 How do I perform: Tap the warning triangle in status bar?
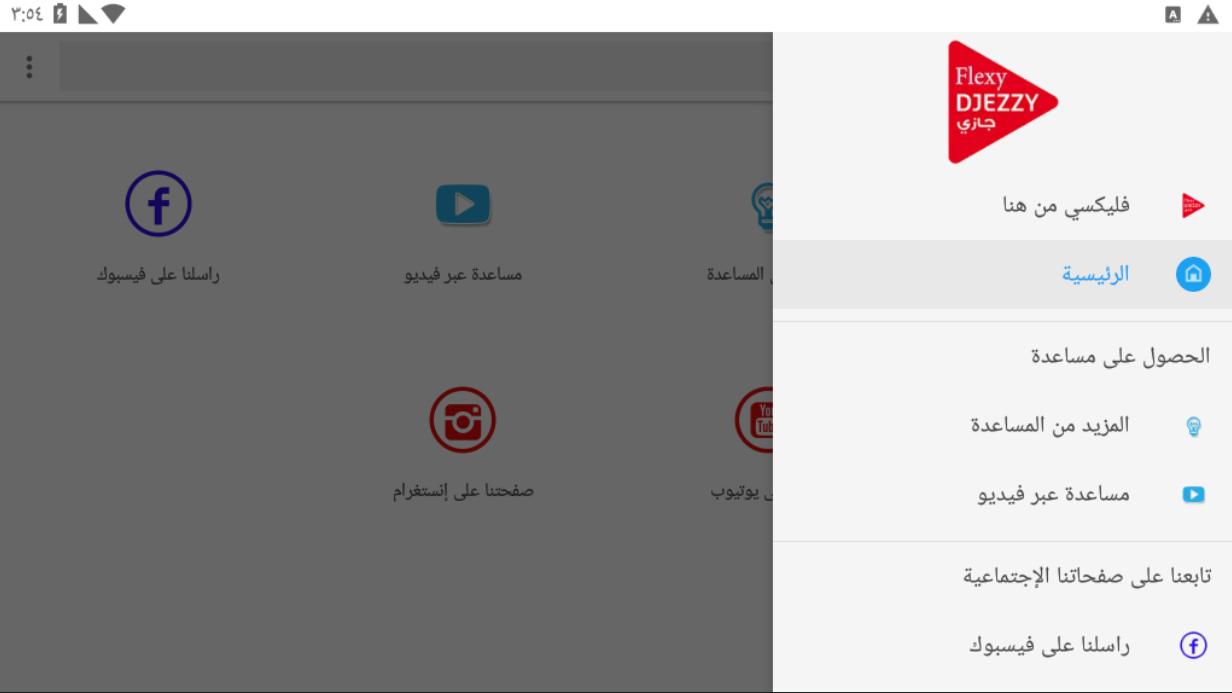pyautogui.click(x=1208, y=15)
